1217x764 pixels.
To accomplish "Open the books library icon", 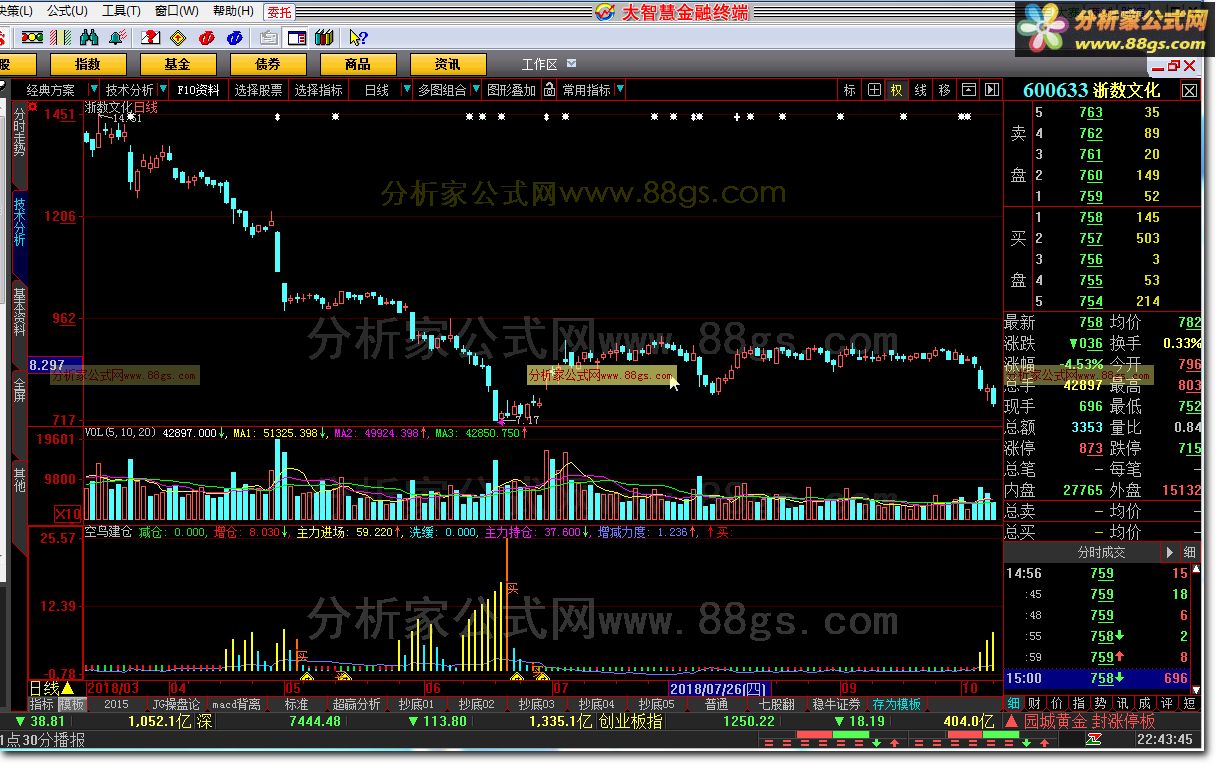I will click(x=323, y=38).
